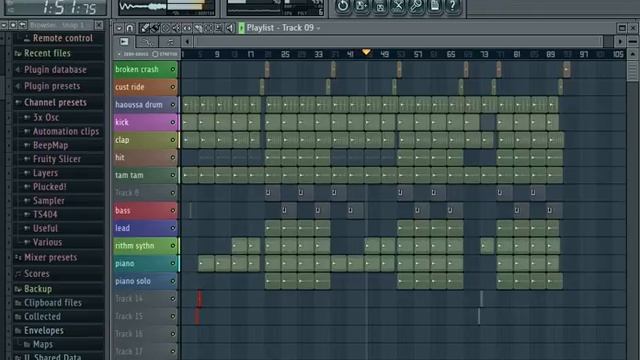Click the playlist scroll-right arrow

(x=620, y=41)
